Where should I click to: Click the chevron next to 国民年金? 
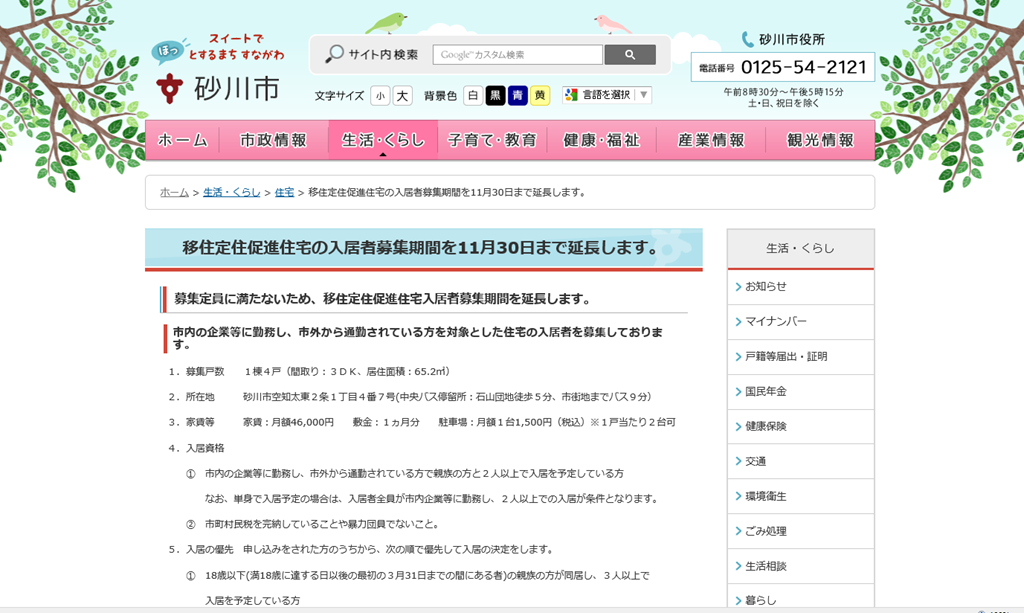click(x=738, y=392)
